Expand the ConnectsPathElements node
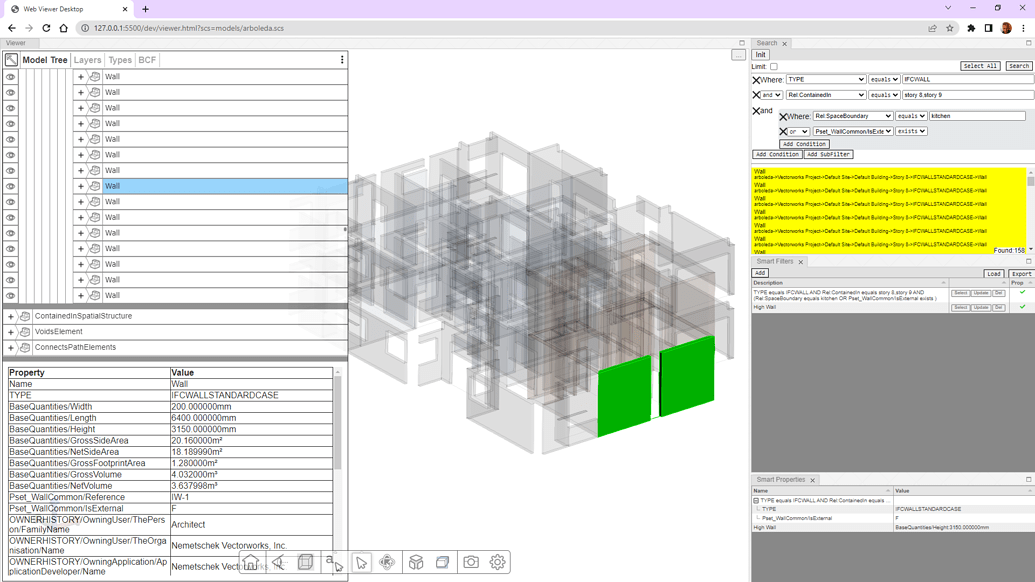The height and width of the screenshot is (582, 1035). pyautogui.click(x=11, y=347)
